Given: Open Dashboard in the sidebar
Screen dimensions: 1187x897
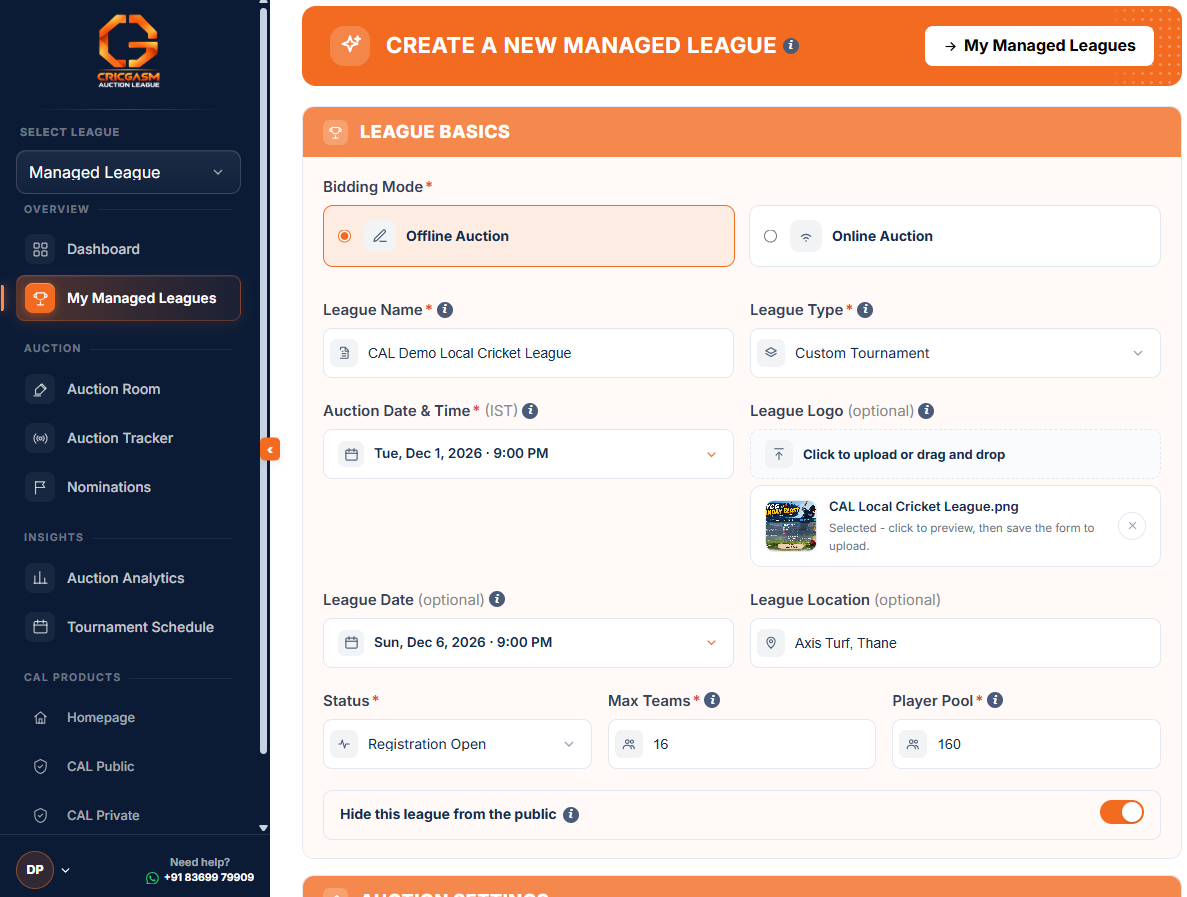Looking at the screenshot, I should tap(127, 249).
